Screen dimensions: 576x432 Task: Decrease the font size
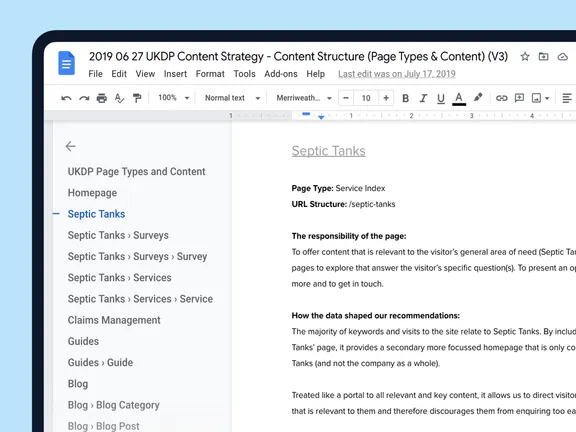[x=346, y=98]
